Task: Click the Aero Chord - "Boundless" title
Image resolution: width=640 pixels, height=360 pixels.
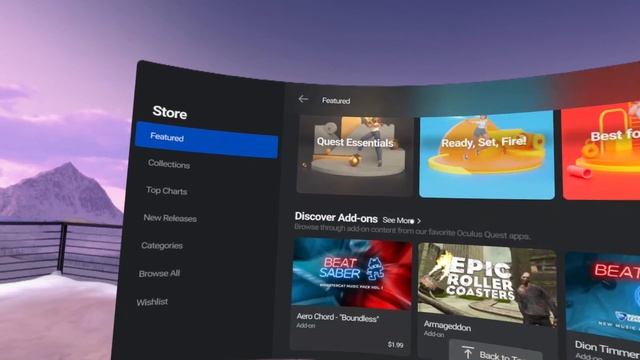Action: (x=338, y=318)
